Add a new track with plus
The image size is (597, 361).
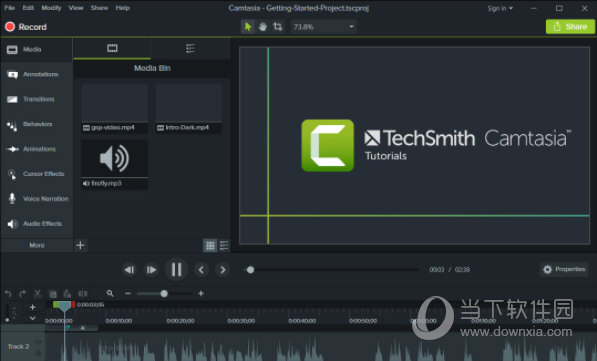(x=33, y=307)
